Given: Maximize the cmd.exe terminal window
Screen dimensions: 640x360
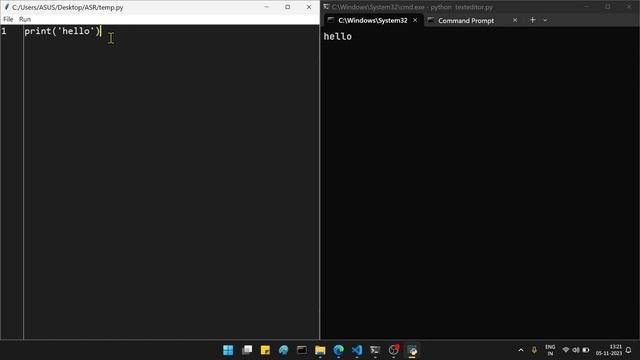Looking at the screenshot, I should [x=608, y=7].
